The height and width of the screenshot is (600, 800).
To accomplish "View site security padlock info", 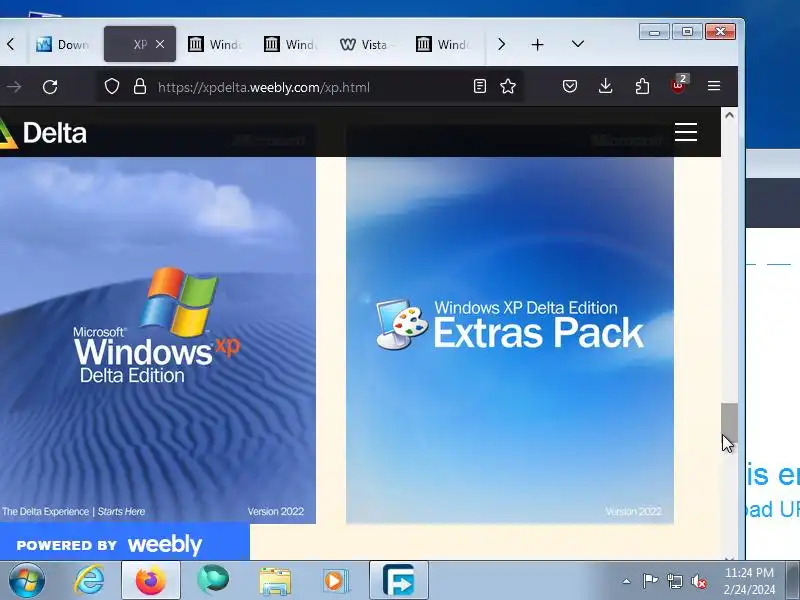I will (140, 87).
